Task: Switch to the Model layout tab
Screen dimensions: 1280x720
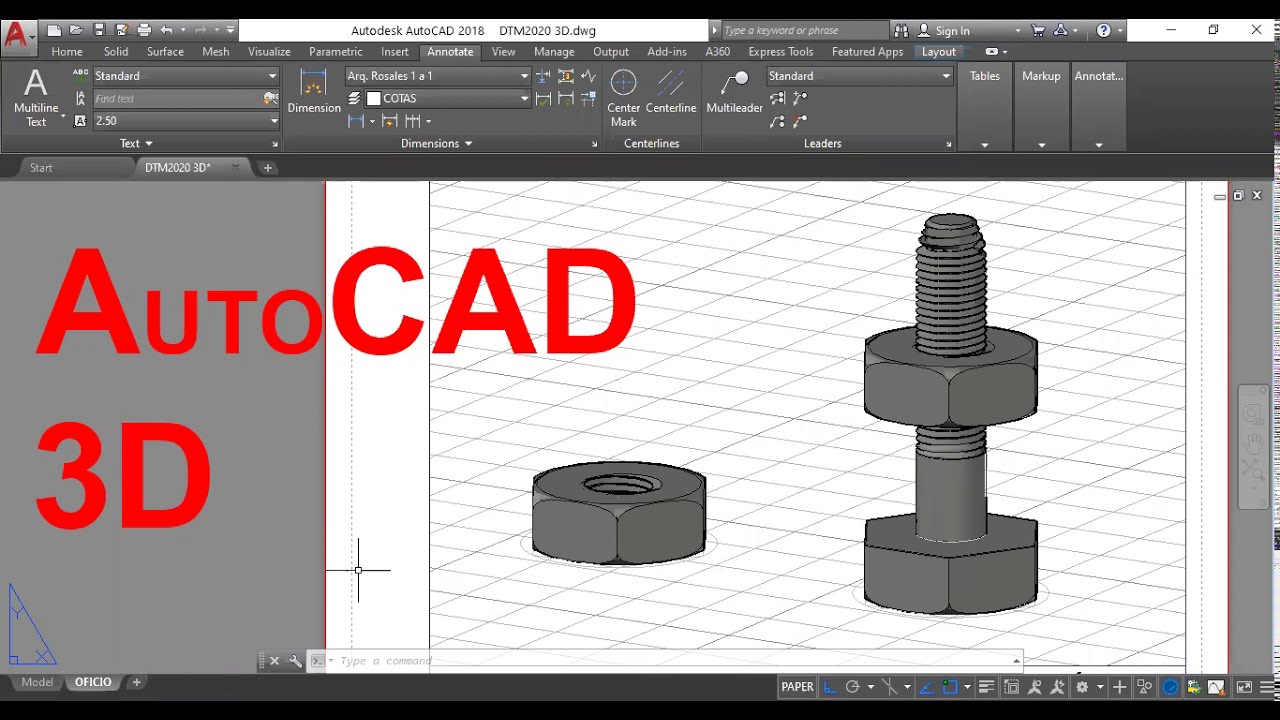Action: pyautogui.click(x=37, y=682)
